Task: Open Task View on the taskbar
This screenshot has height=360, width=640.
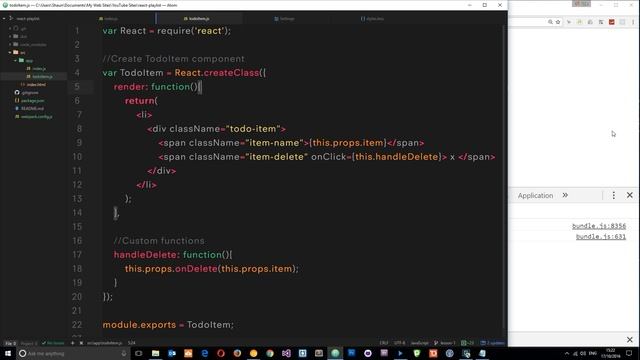Action: point(139,353)
